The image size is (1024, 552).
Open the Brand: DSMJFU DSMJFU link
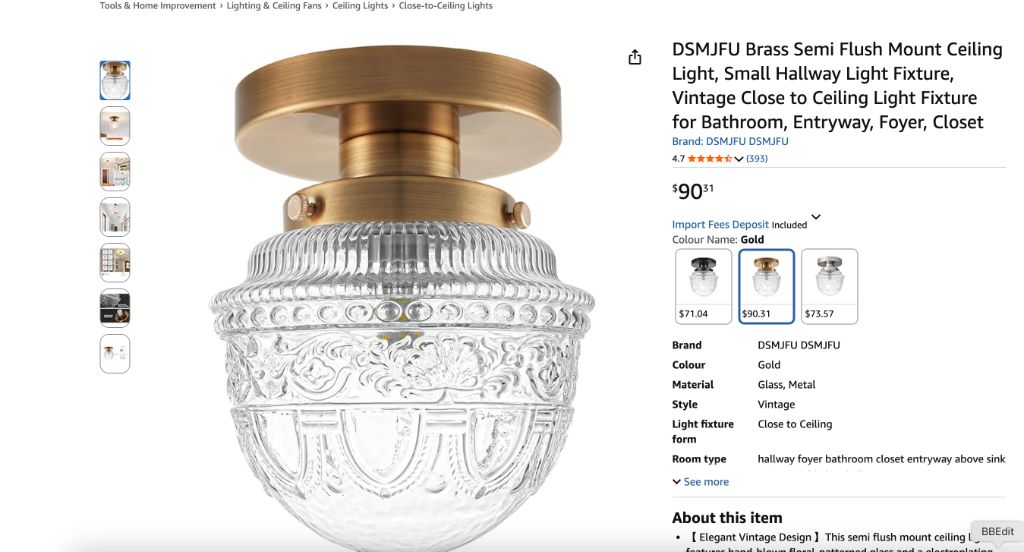(730, 141)
